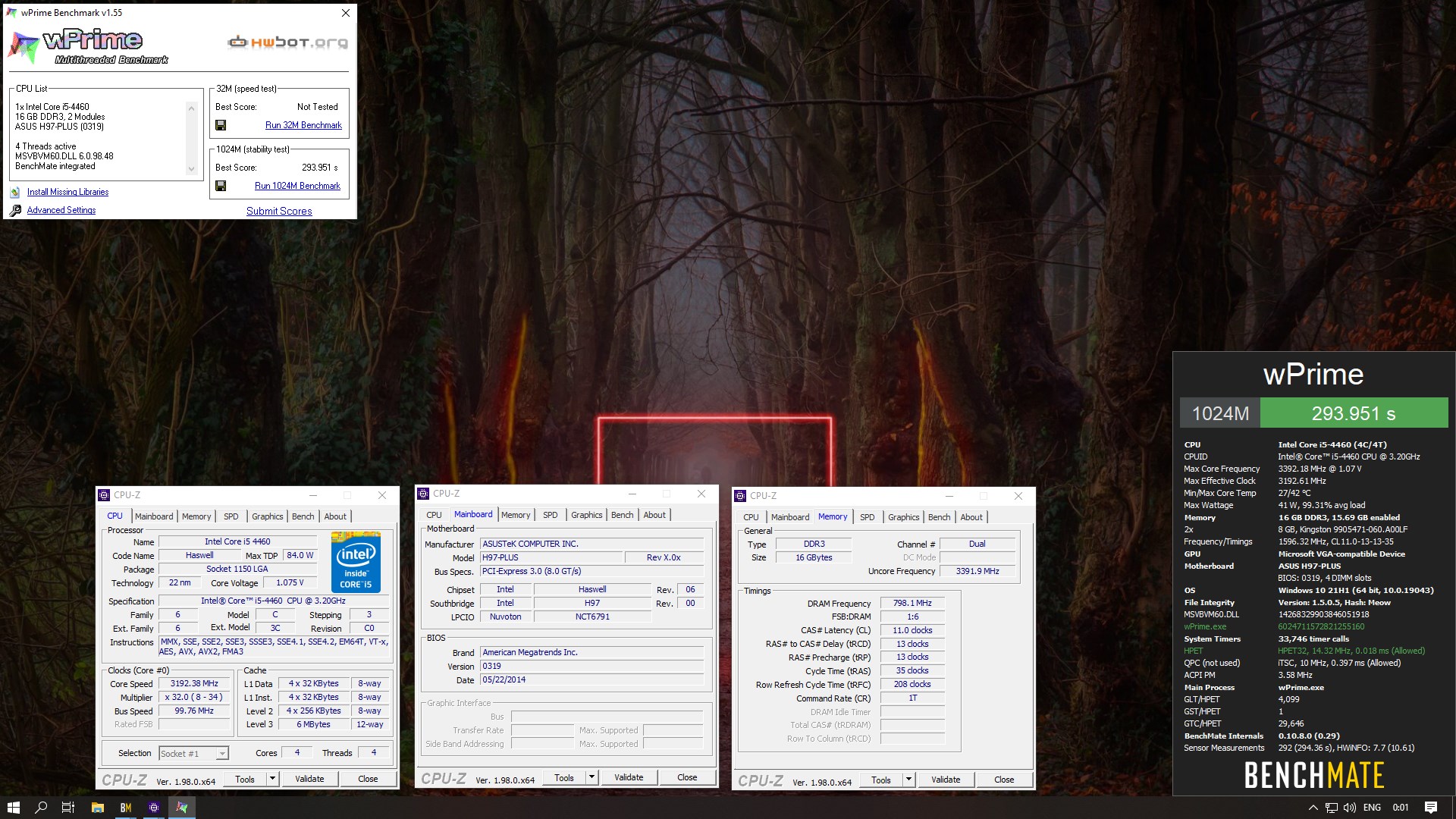Click the title icon of the right CPU-Z window
The height and width of the screenshot is (819, 1456).
pos(740,496)
